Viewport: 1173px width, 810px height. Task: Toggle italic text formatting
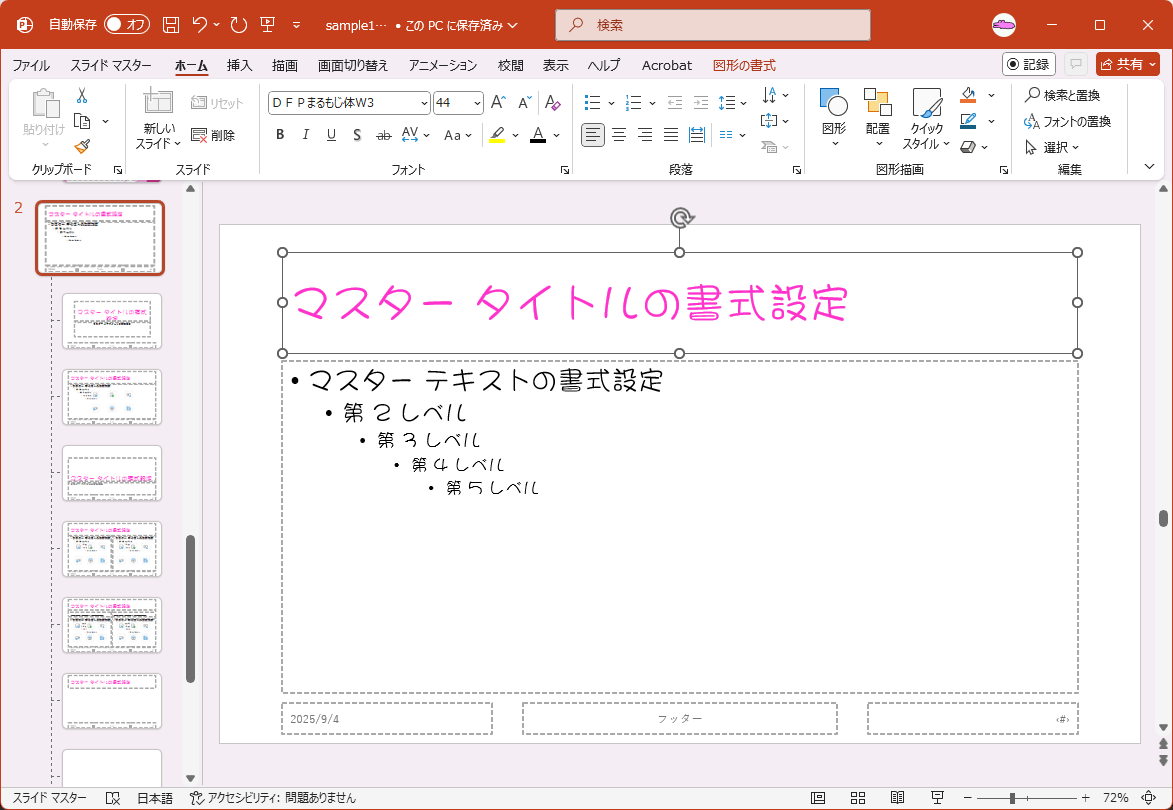coord(305,135)
